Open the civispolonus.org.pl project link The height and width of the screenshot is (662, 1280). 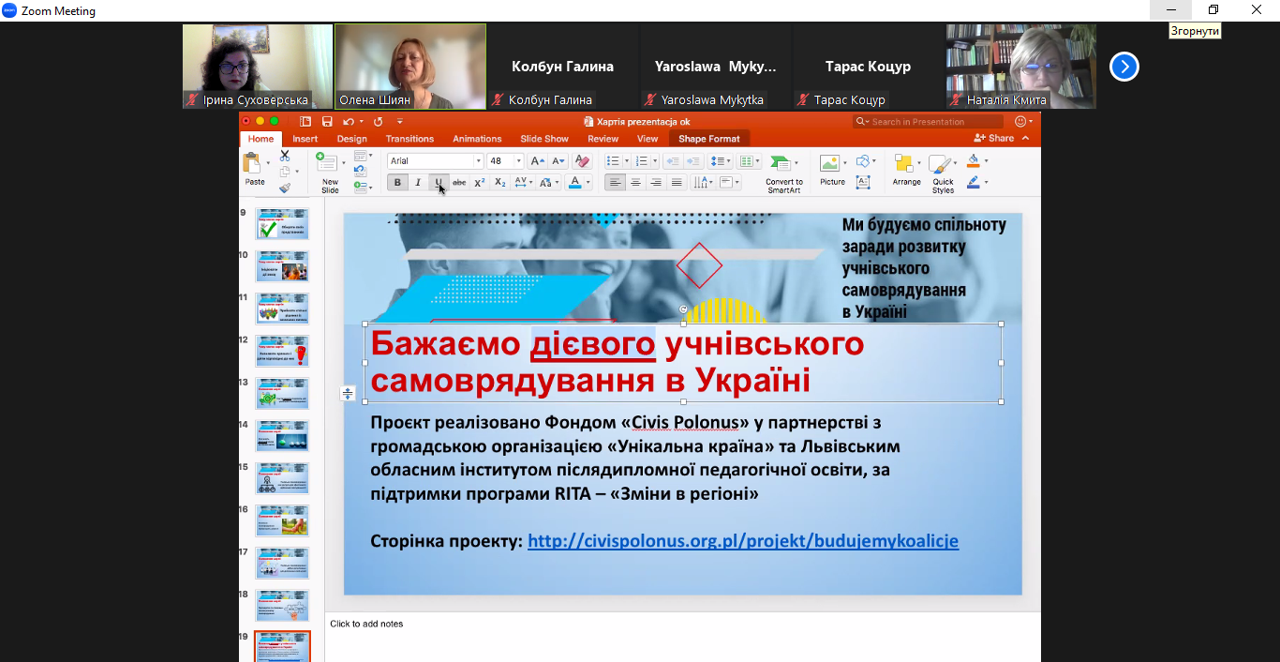pos(742,541)
